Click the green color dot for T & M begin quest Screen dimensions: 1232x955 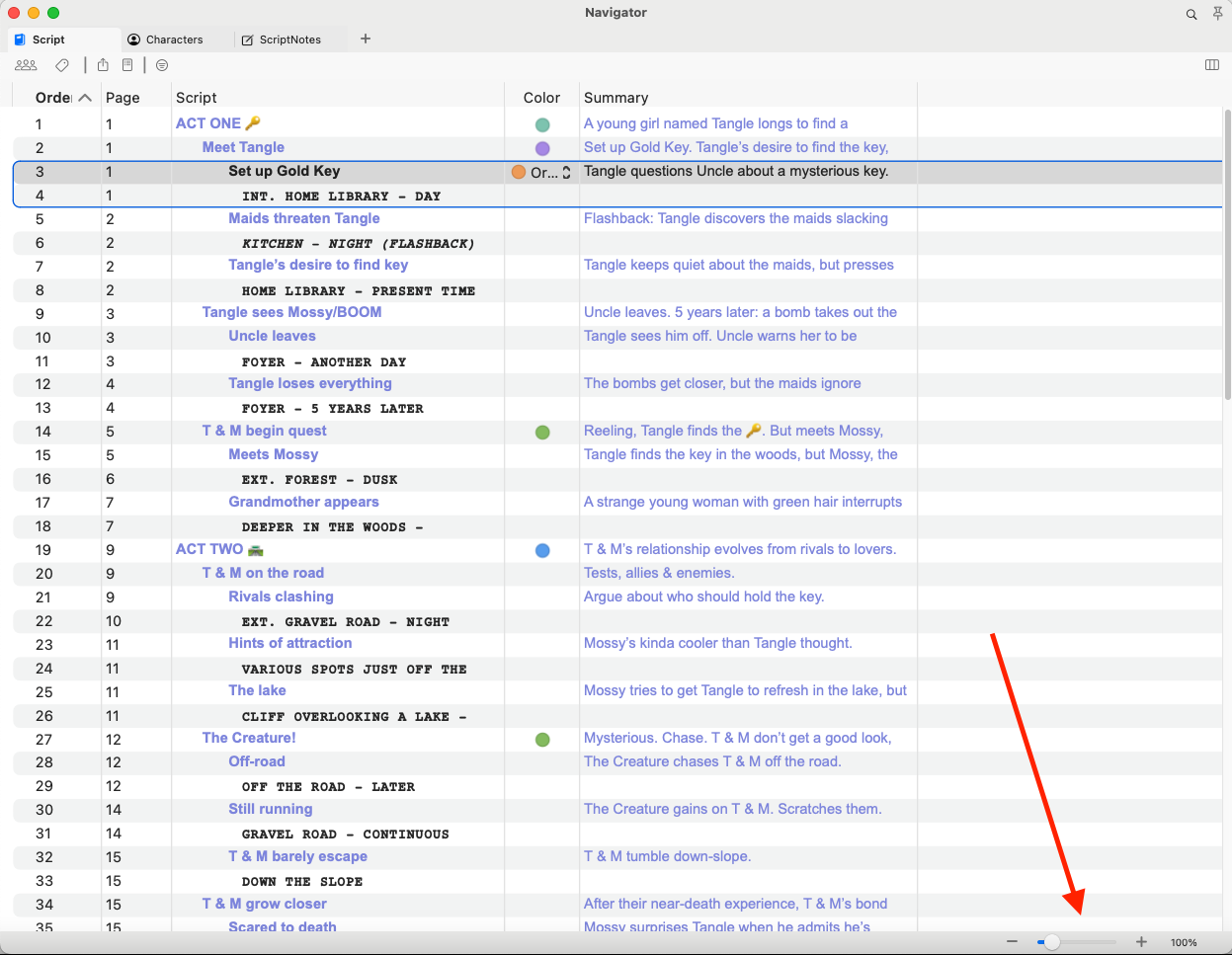[x=542, y=433]
